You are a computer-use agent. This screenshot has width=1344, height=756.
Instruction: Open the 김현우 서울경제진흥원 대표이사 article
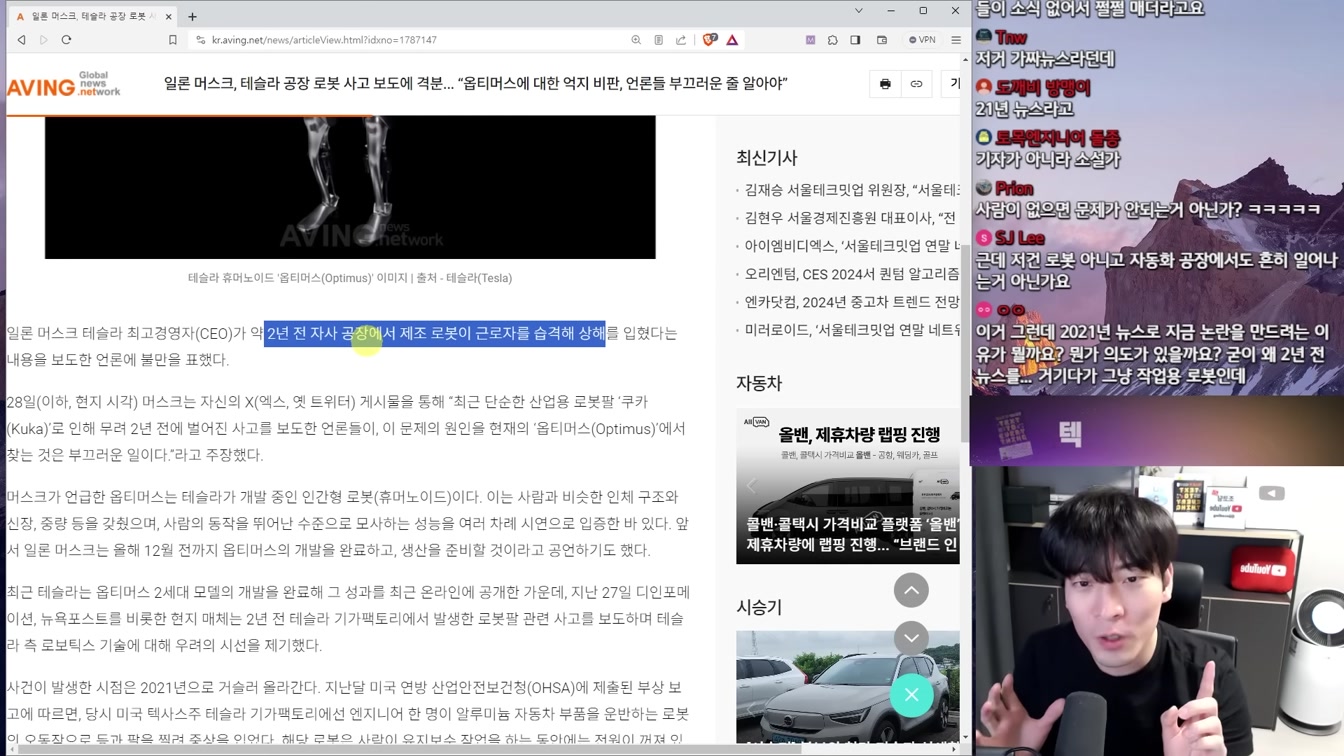(x=851, y=217)
